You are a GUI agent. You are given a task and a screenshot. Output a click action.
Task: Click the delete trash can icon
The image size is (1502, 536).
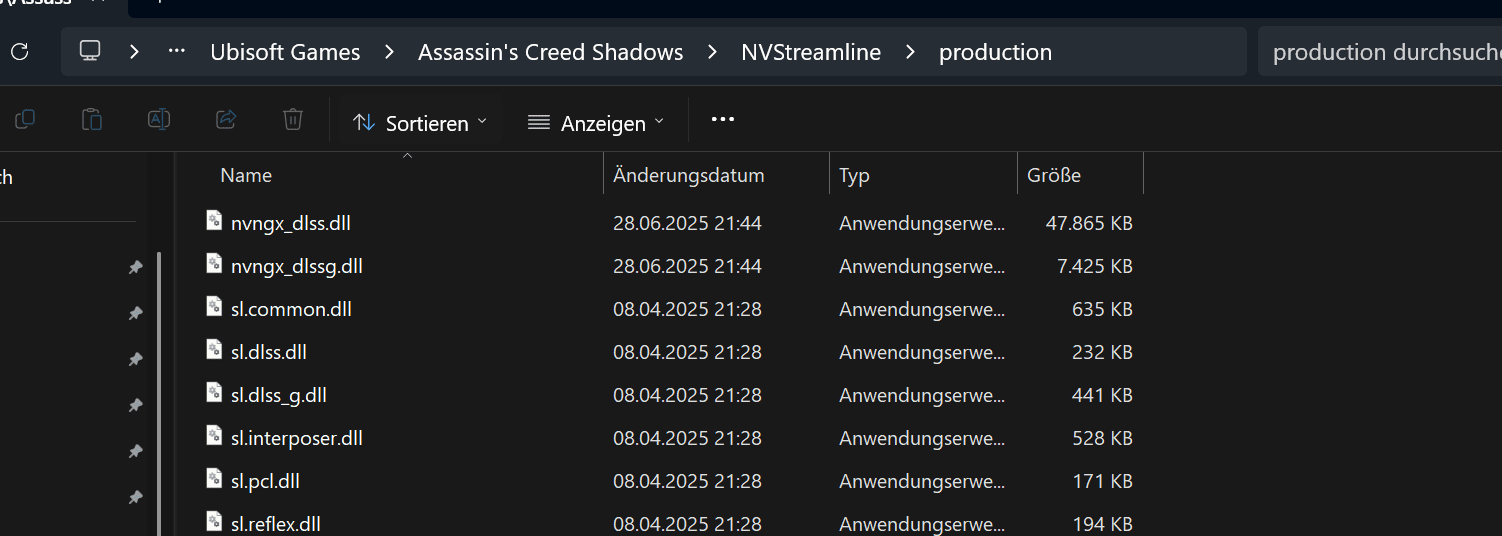(x=293, y=120)
